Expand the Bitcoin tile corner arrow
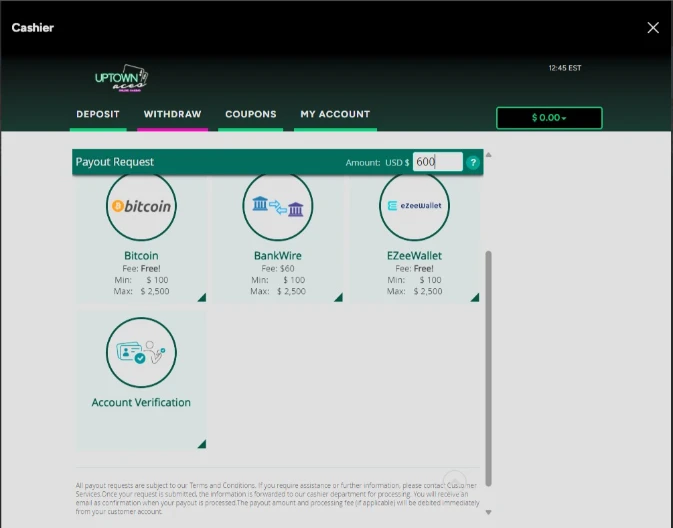This screenshot has height=528, width=673. click(202, 297)
